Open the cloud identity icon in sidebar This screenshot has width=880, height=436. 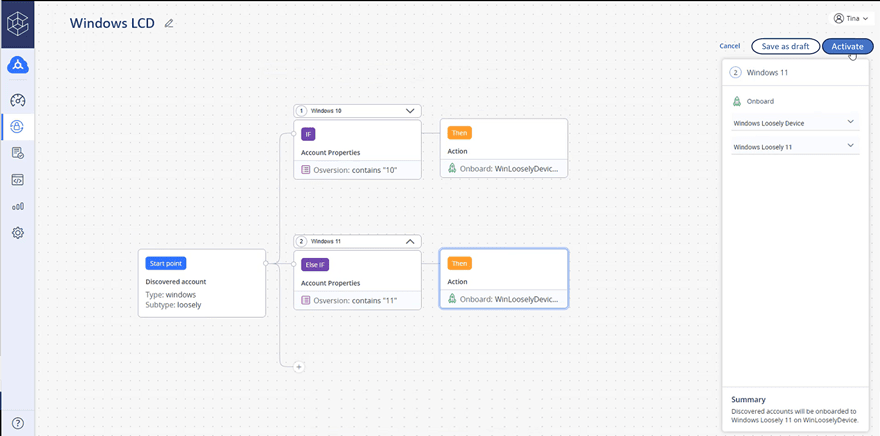[x=17, y=66]
